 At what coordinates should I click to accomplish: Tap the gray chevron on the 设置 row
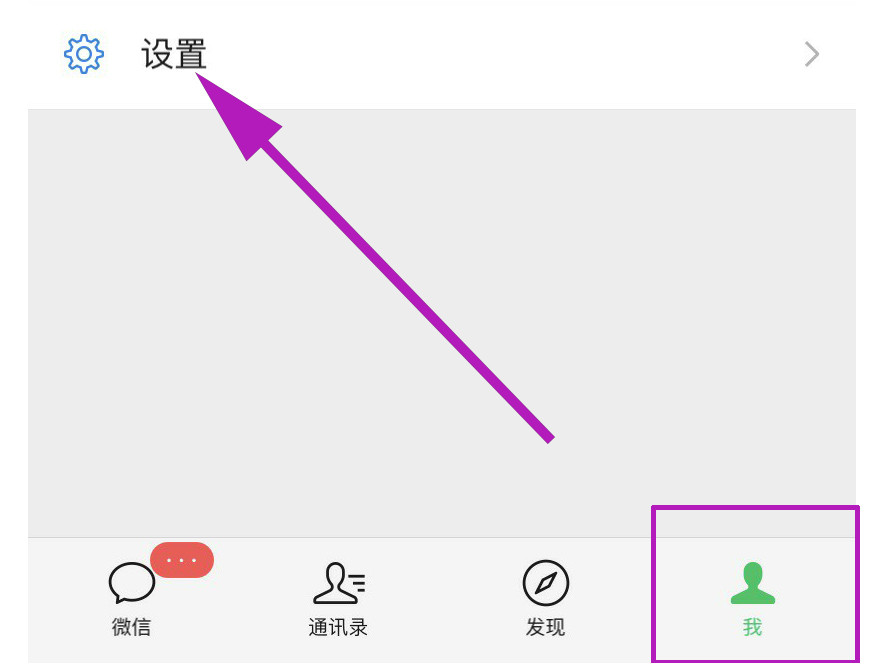811,54
